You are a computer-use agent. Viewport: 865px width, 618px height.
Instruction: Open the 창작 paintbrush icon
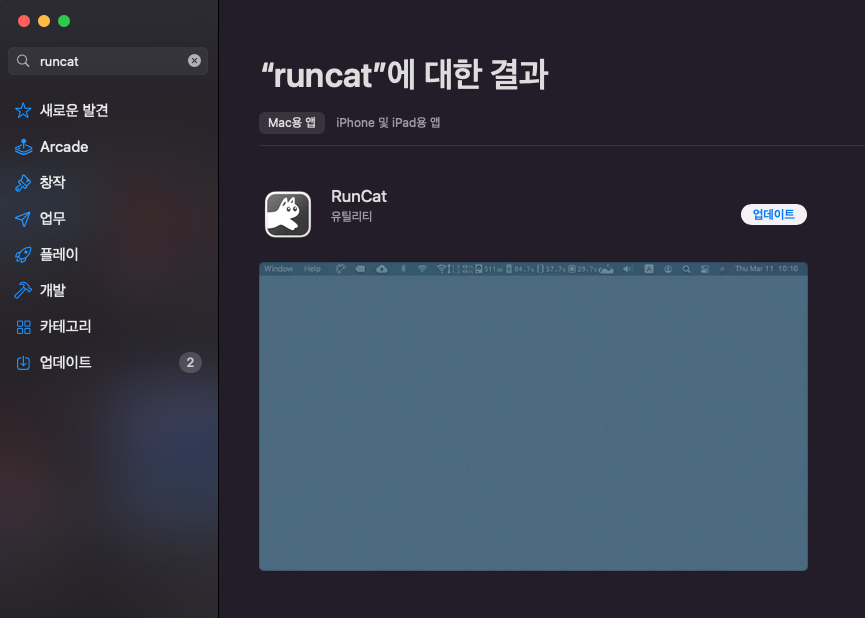tap(23, 183)
